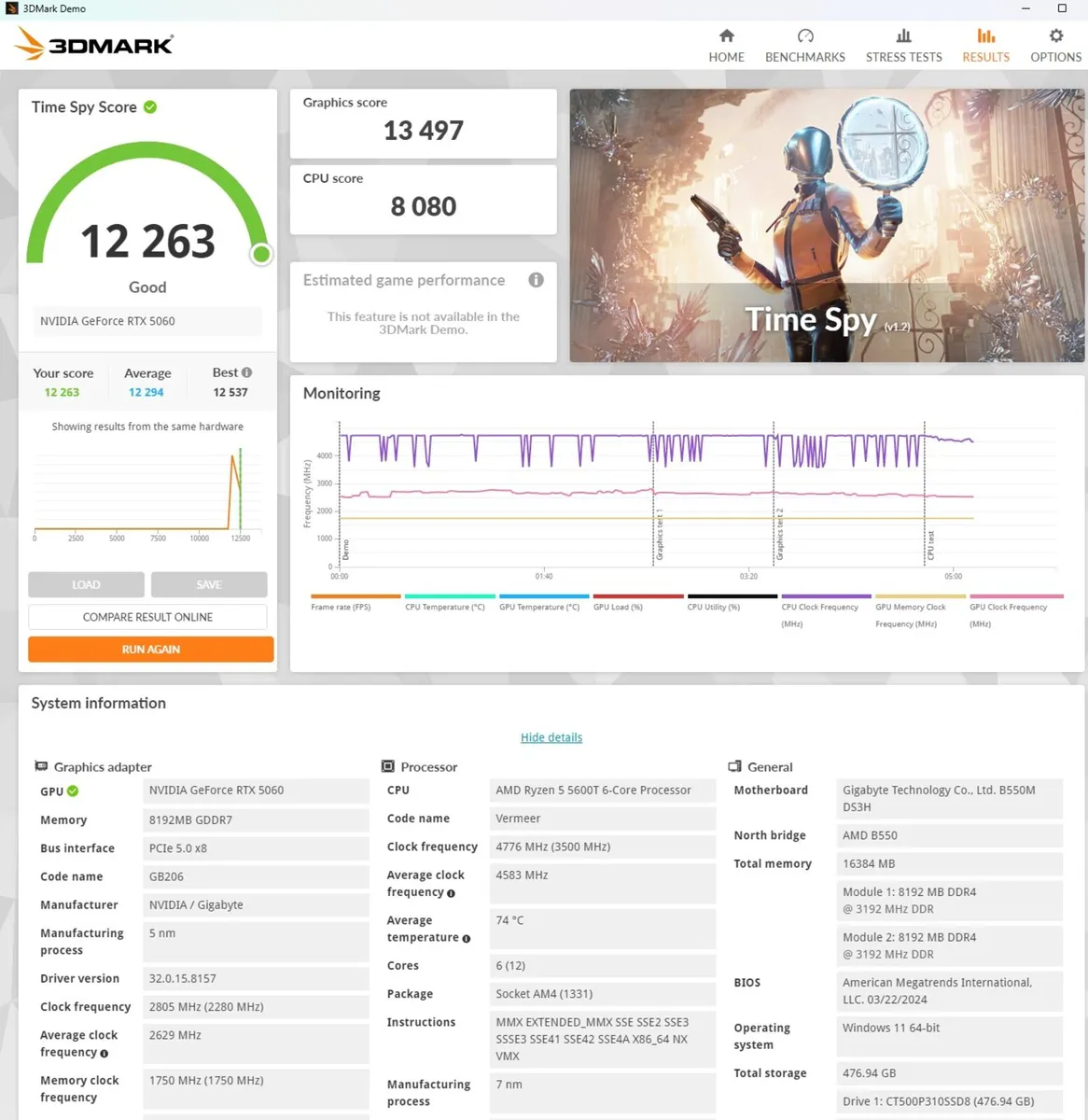The image size is (1088, 1120).
Task: Click Compare Result Online
Action: click(x=147, y=616)
